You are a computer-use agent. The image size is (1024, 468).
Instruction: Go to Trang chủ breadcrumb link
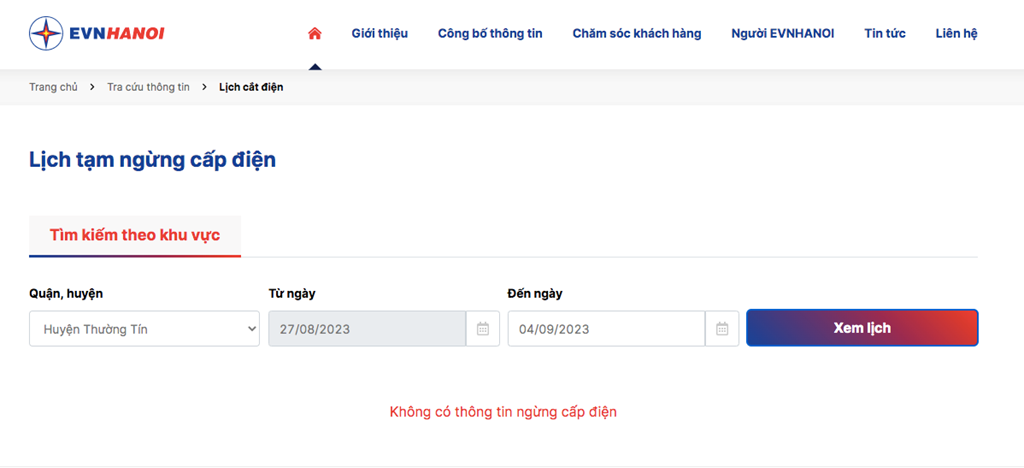click(x=53, y=87)
